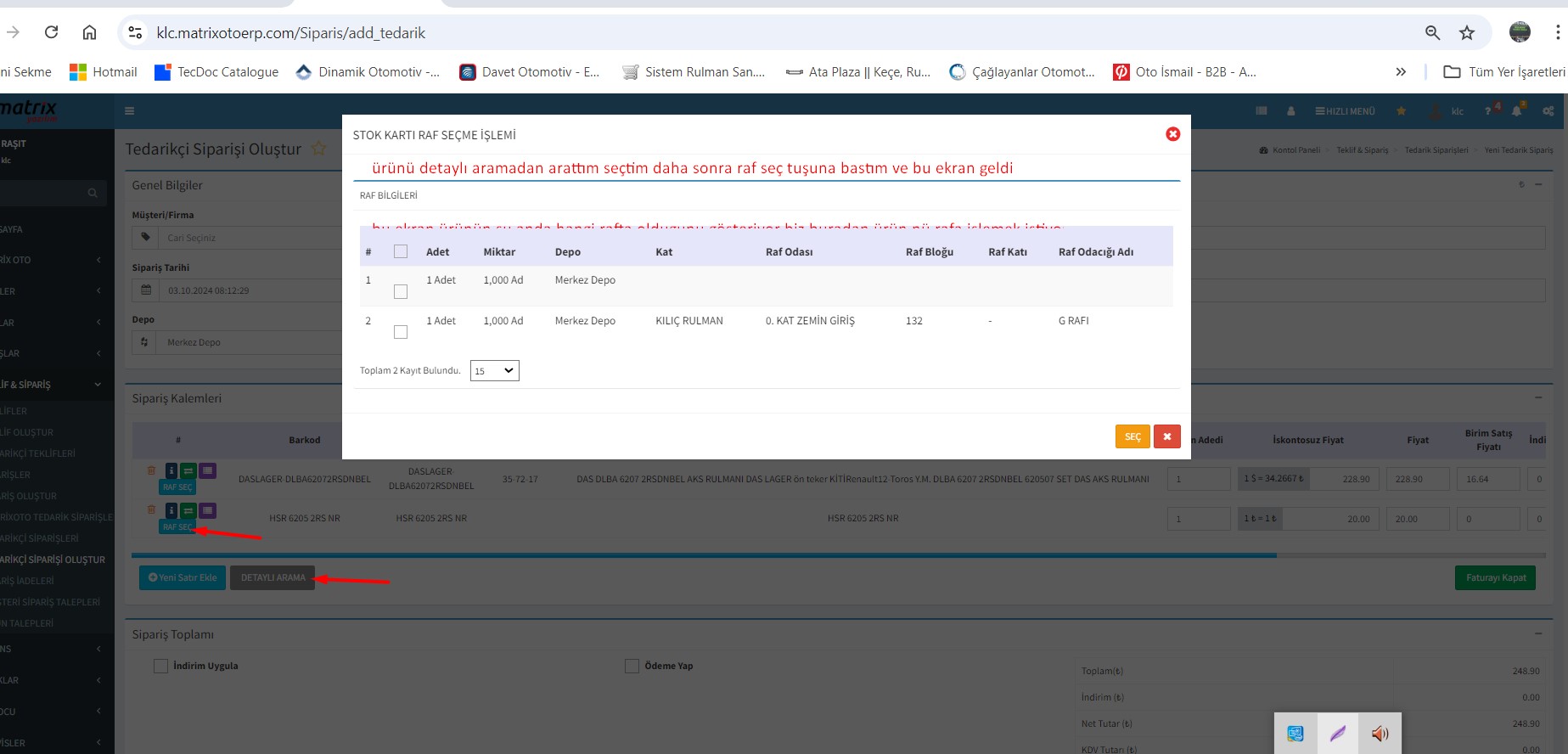
Task: Check the select-all checkbox in raf table header
Action: [401, 251]
